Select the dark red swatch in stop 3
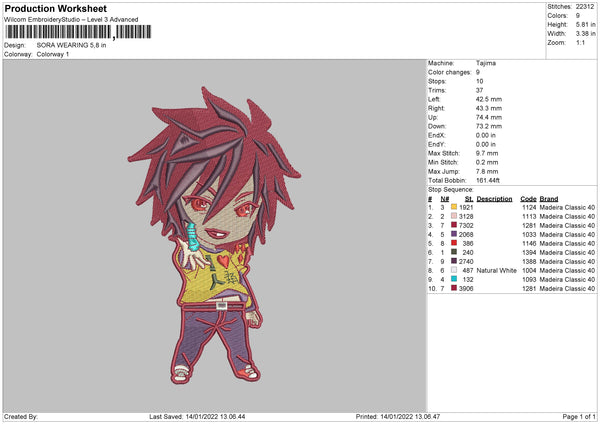Image resolution: width=600 pixels, height=424 pixels. 454,225
